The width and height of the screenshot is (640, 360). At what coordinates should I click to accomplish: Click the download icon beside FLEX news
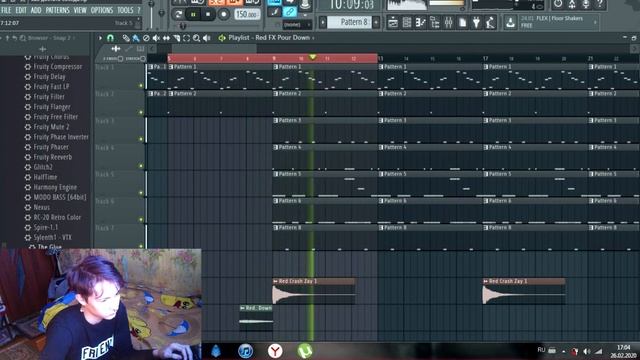coord(510,22)
